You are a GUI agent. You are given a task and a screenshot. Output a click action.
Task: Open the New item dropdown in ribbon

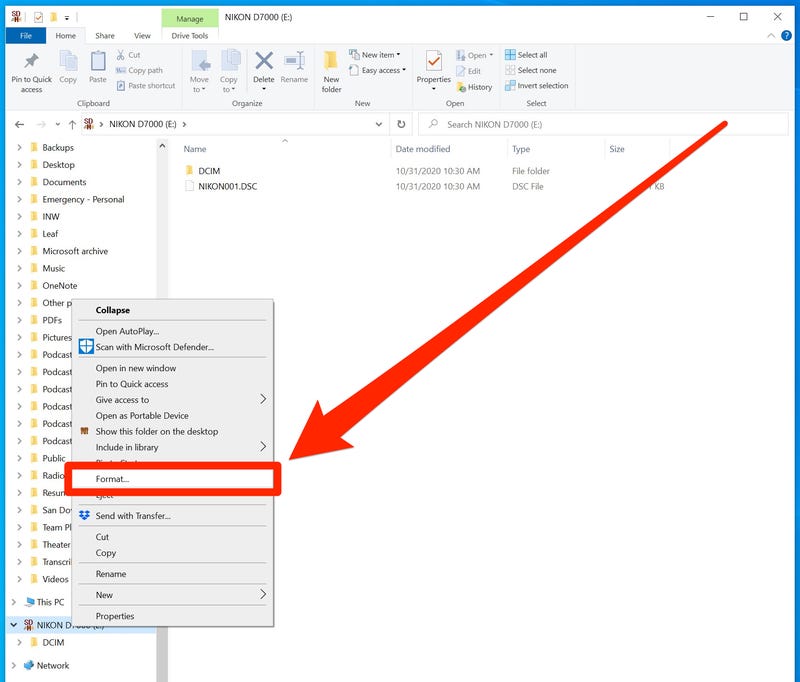point(375,55)
